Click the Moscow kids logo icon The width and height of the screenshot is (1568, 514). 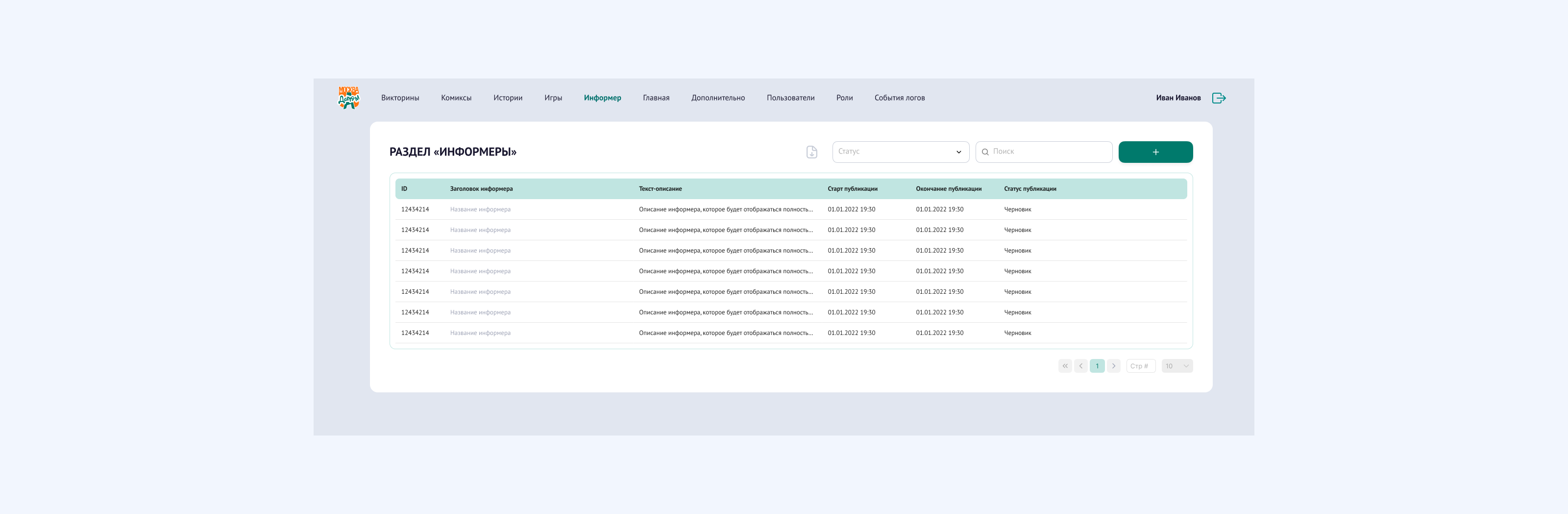348,98
